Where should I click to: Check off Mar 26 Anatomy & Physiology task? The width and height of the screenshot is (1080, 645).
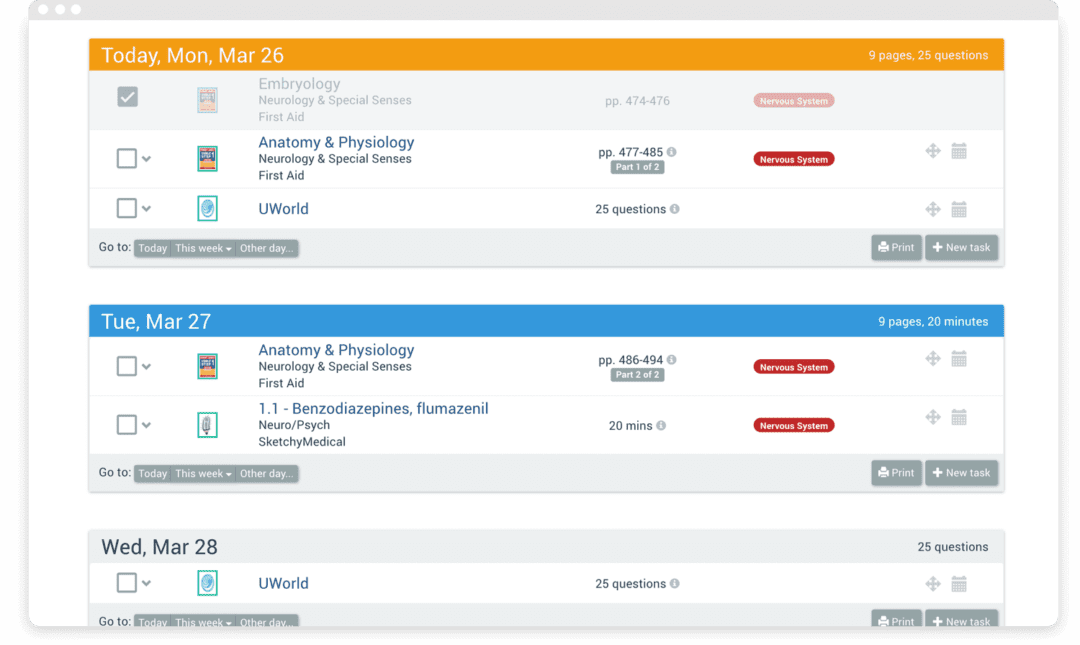(126, 158)
